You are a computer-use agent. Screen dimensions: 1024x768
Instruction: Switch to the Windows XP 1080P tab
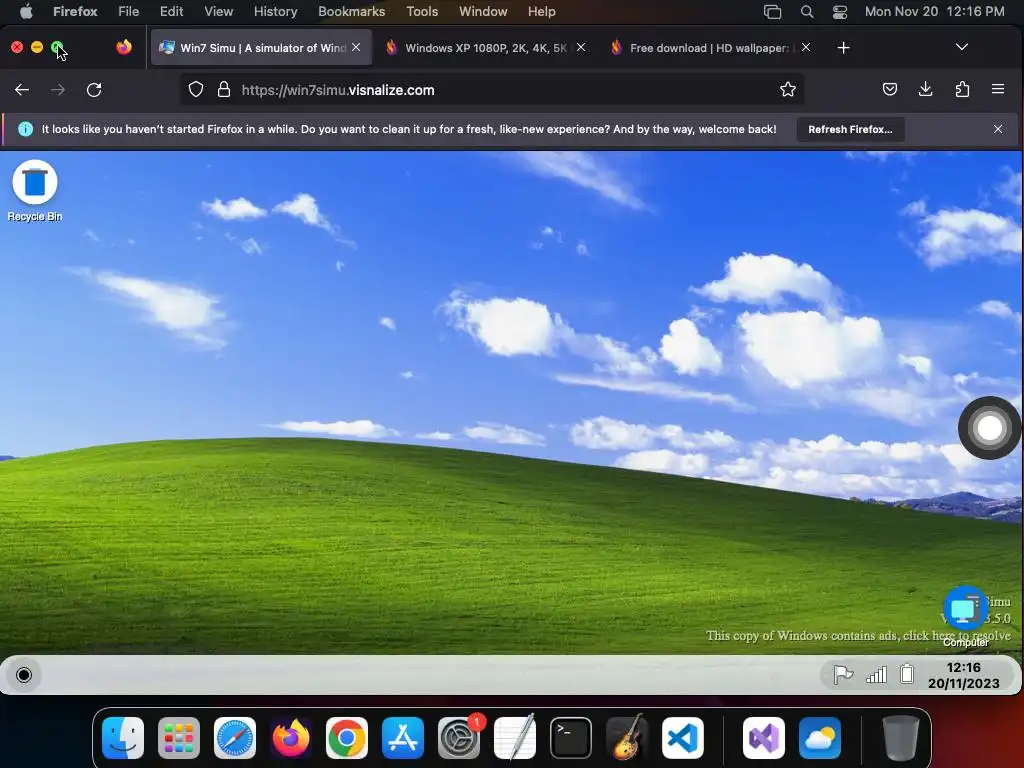[x=485, y=48]
